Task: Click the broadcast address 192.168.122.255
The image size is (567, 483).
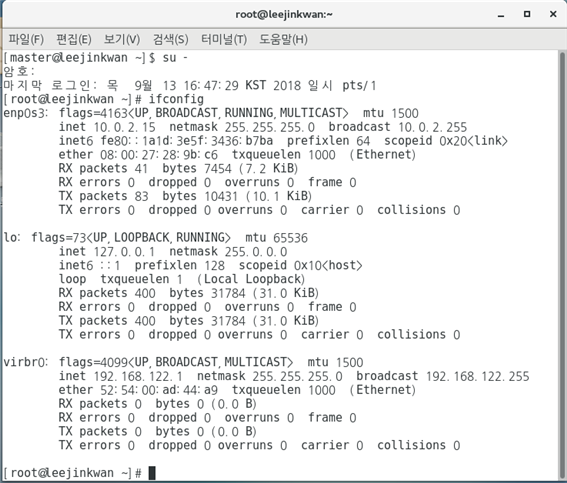Action: point(477,376)
